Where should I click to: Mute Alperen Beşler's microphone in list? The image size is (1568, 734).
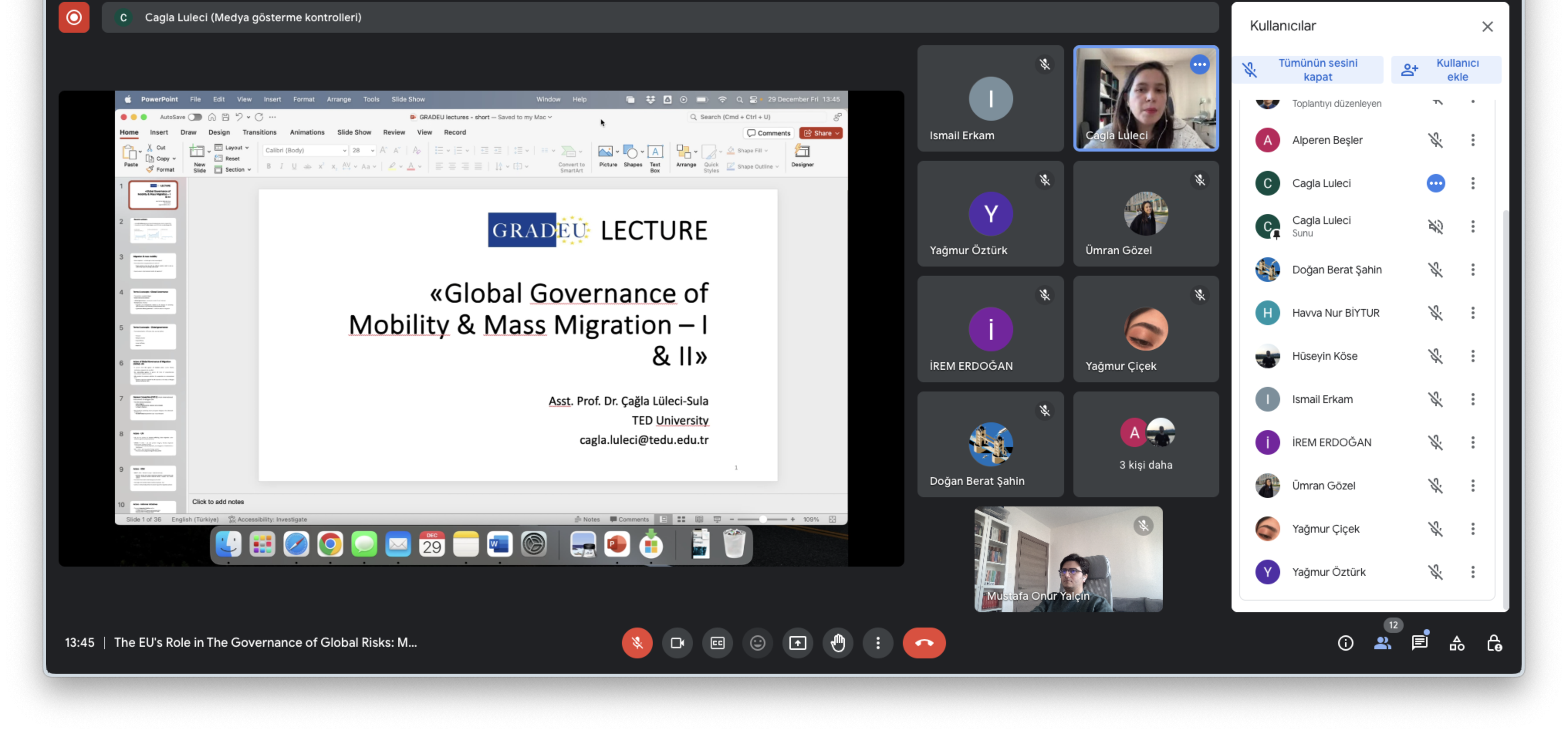1435,140
